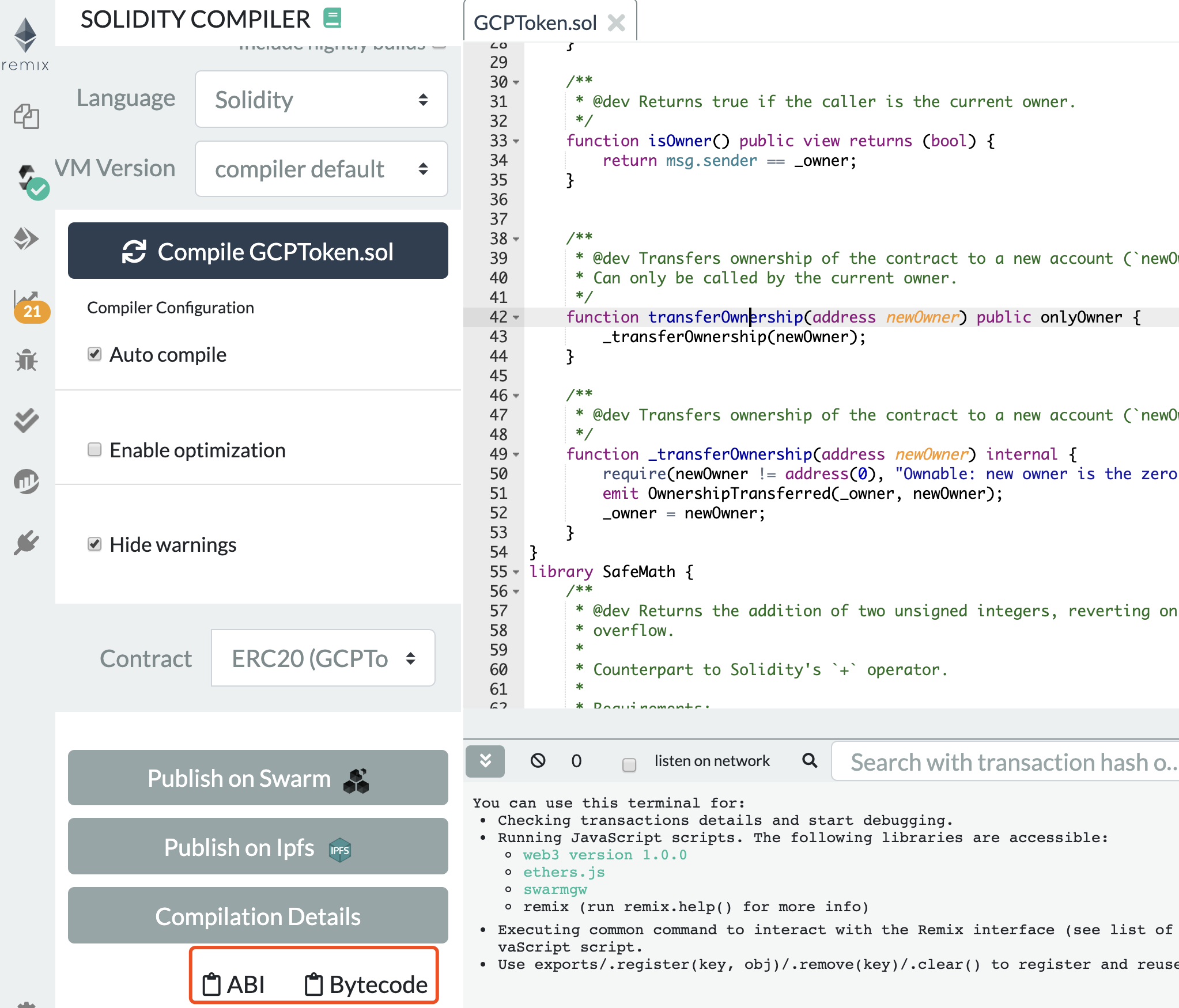
Task: Open Deploy & Run Transactions icon
Action: pos(26,238)
